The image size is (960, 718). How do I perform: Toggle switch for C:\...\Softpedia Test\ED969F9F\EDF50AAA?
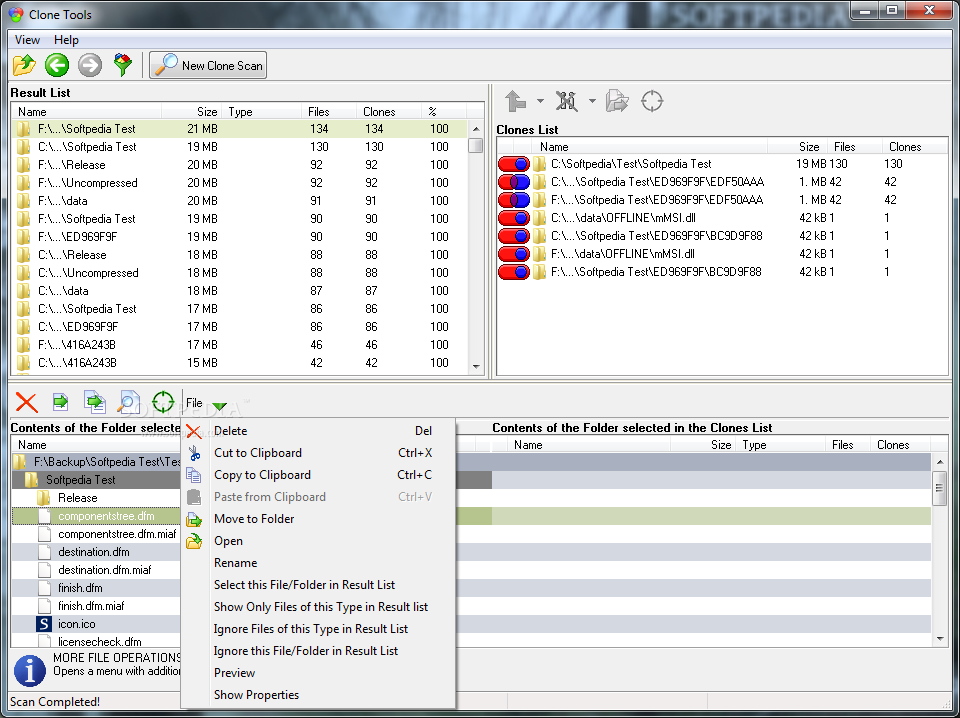(x=514, y=182)
